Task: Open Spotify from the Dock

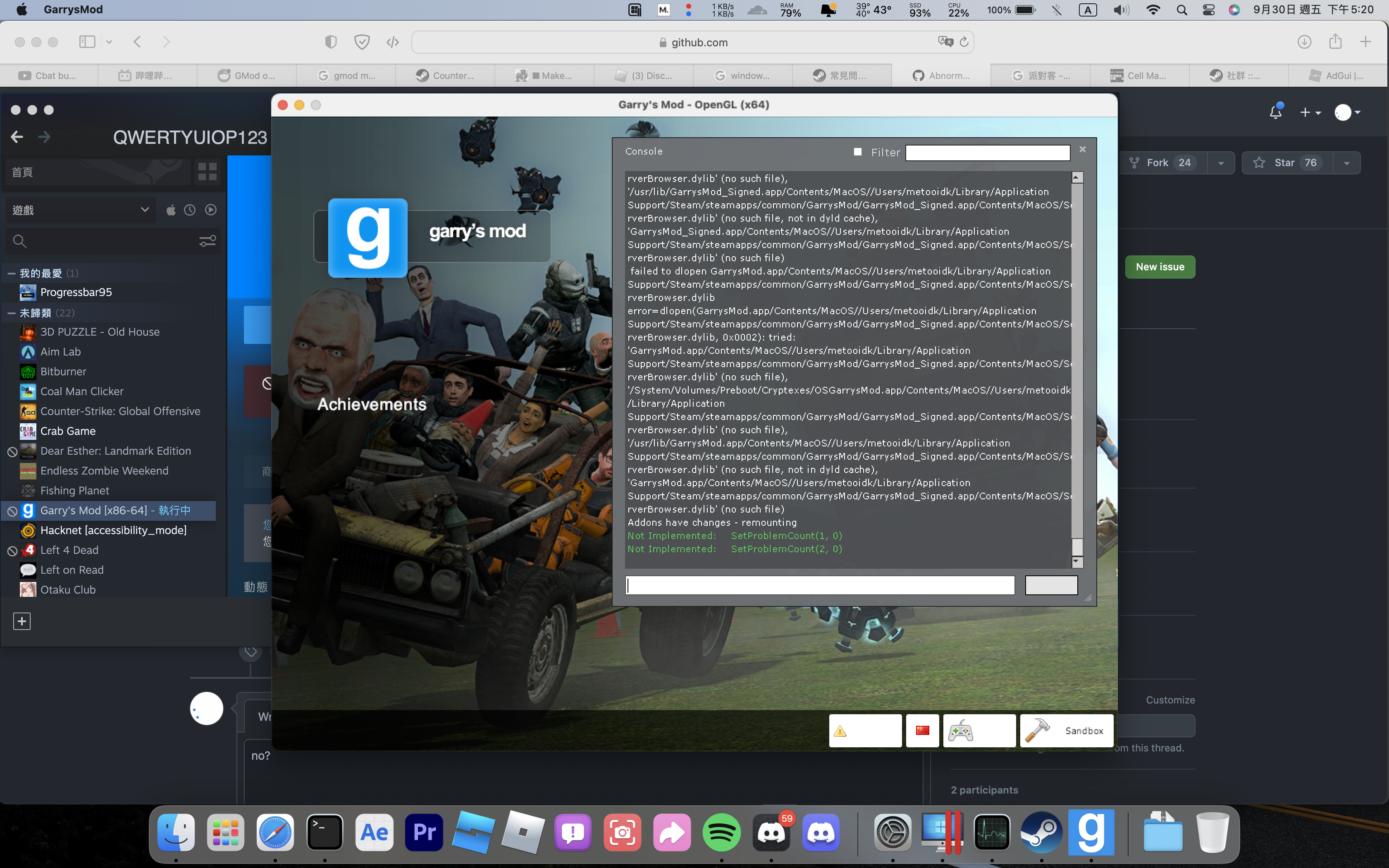Action: (721, 833)
